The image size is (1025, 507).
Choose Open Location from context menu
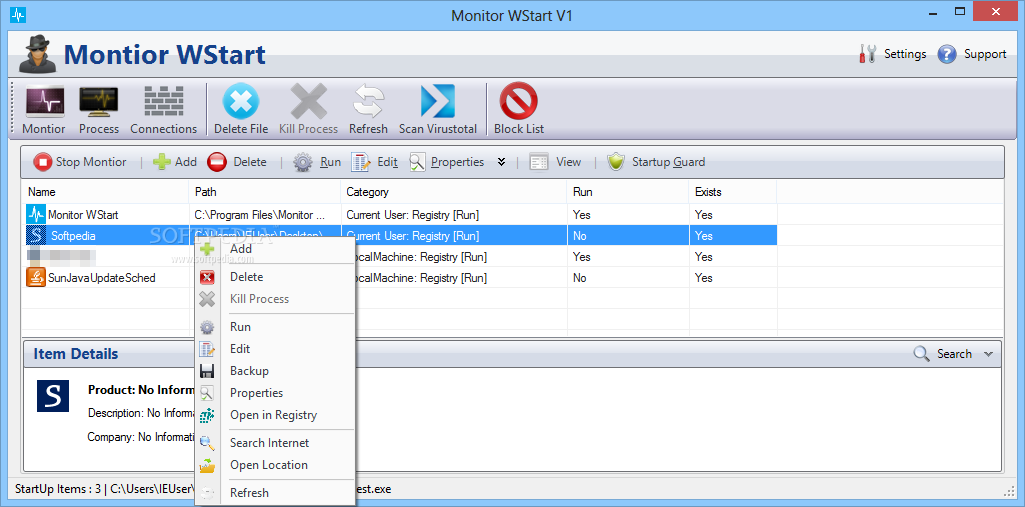coord(275,465)
